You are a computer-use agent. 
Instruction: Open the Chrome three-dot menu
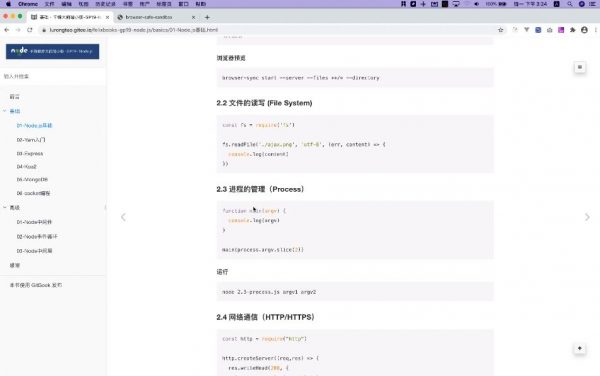(596, 30)
